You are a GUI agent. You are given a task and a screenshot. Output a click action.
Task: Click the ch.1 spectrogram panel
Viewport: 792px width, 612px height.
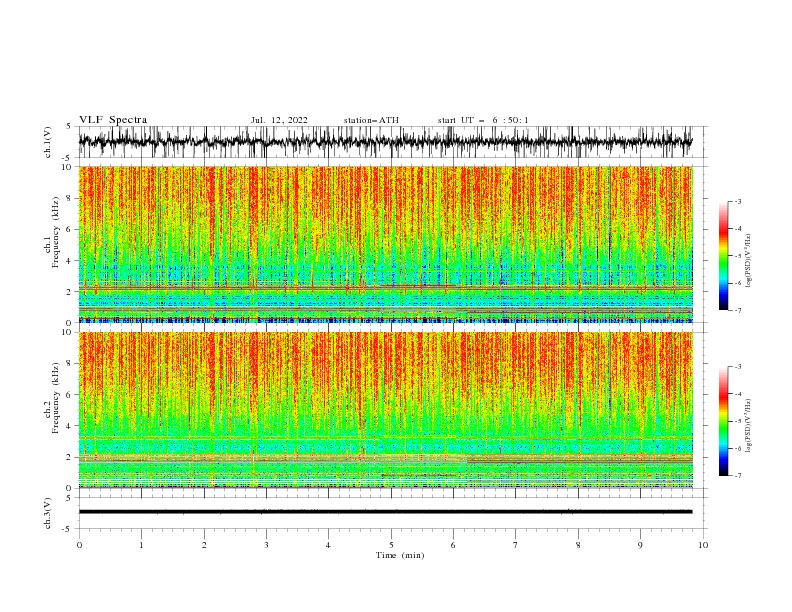tap(385, 244)
